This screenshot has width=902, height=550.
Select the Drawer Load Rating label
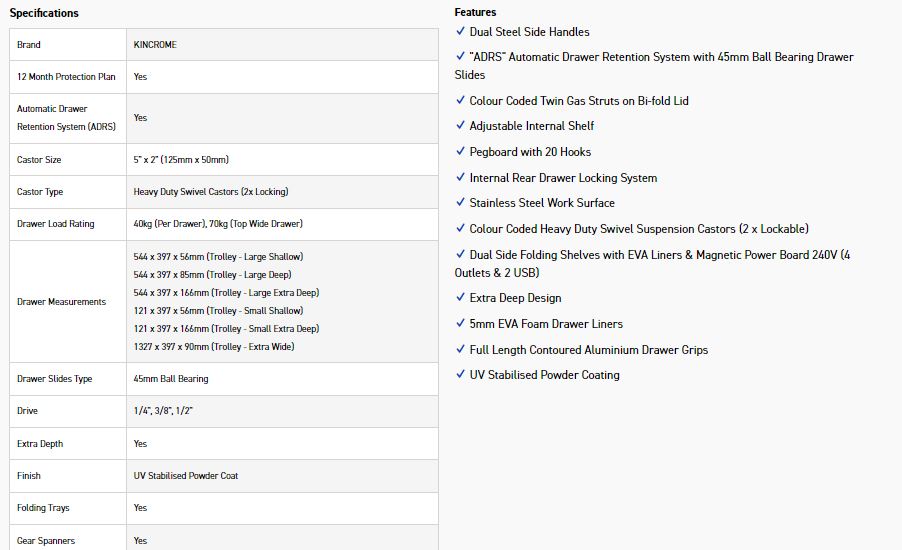click(x=56, y=224)
